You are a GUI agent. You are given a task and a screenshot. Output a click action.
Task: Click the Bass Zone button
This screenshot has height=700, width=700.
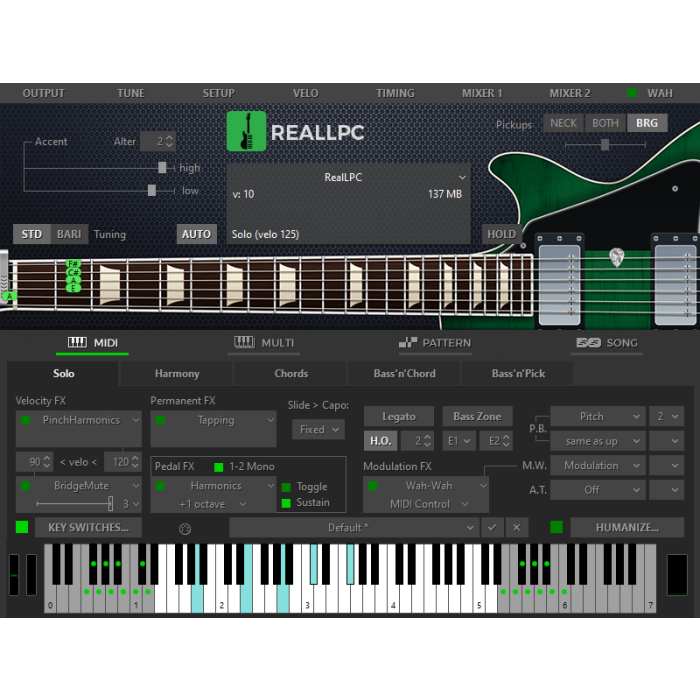[x=477, y=417]
